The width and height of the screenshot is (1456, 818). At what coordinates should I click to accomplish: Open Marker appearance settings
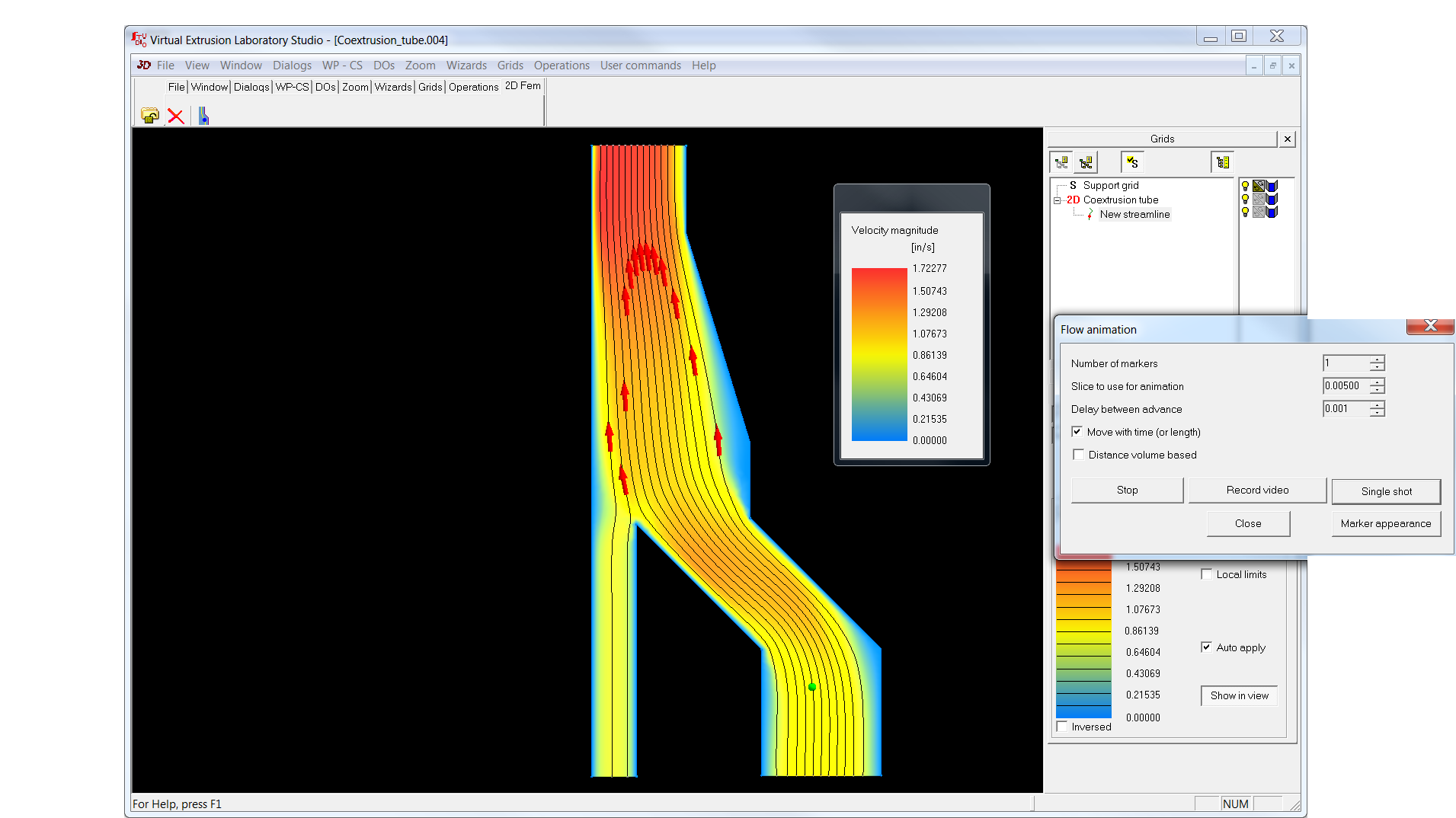coord(1386,524)
